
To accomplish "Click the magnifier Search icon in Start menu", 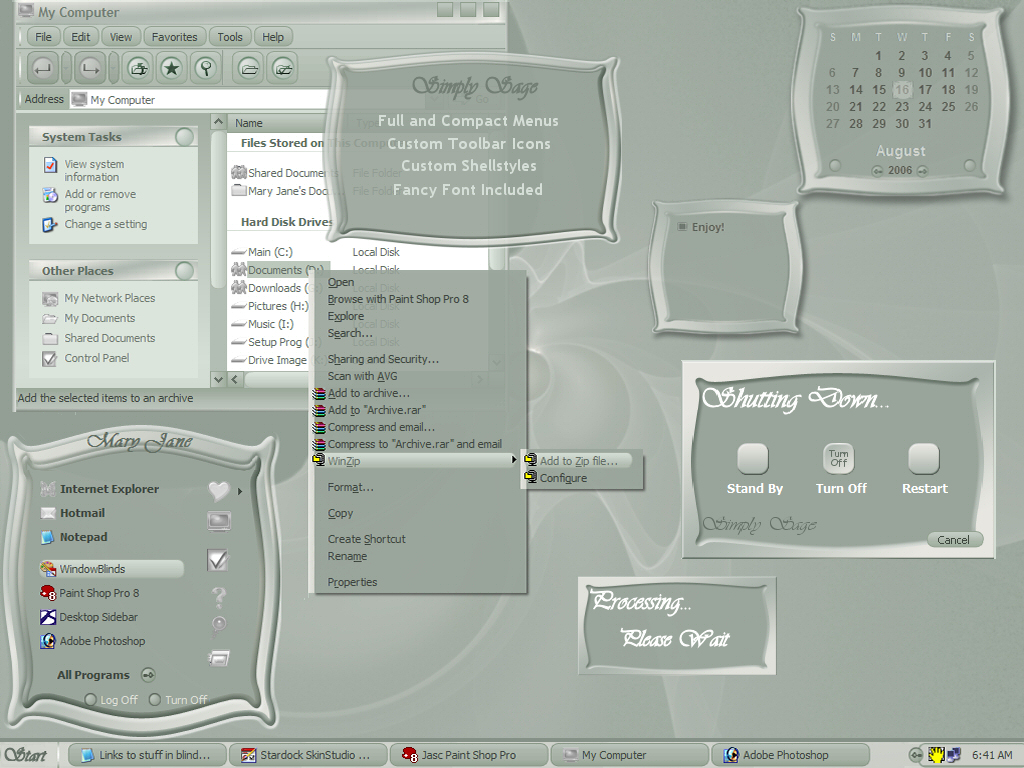I will [219, 625].
